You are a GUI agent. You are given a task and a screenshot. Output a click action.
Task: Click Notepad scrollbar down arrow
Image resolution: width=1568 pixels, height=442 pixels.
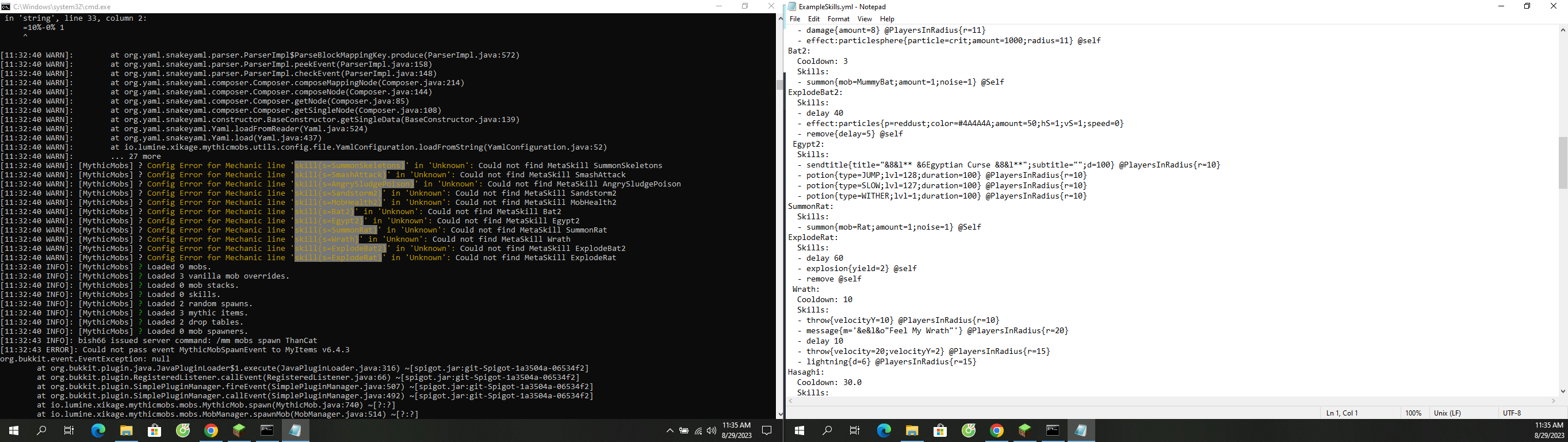click(x=1562, y=391)
